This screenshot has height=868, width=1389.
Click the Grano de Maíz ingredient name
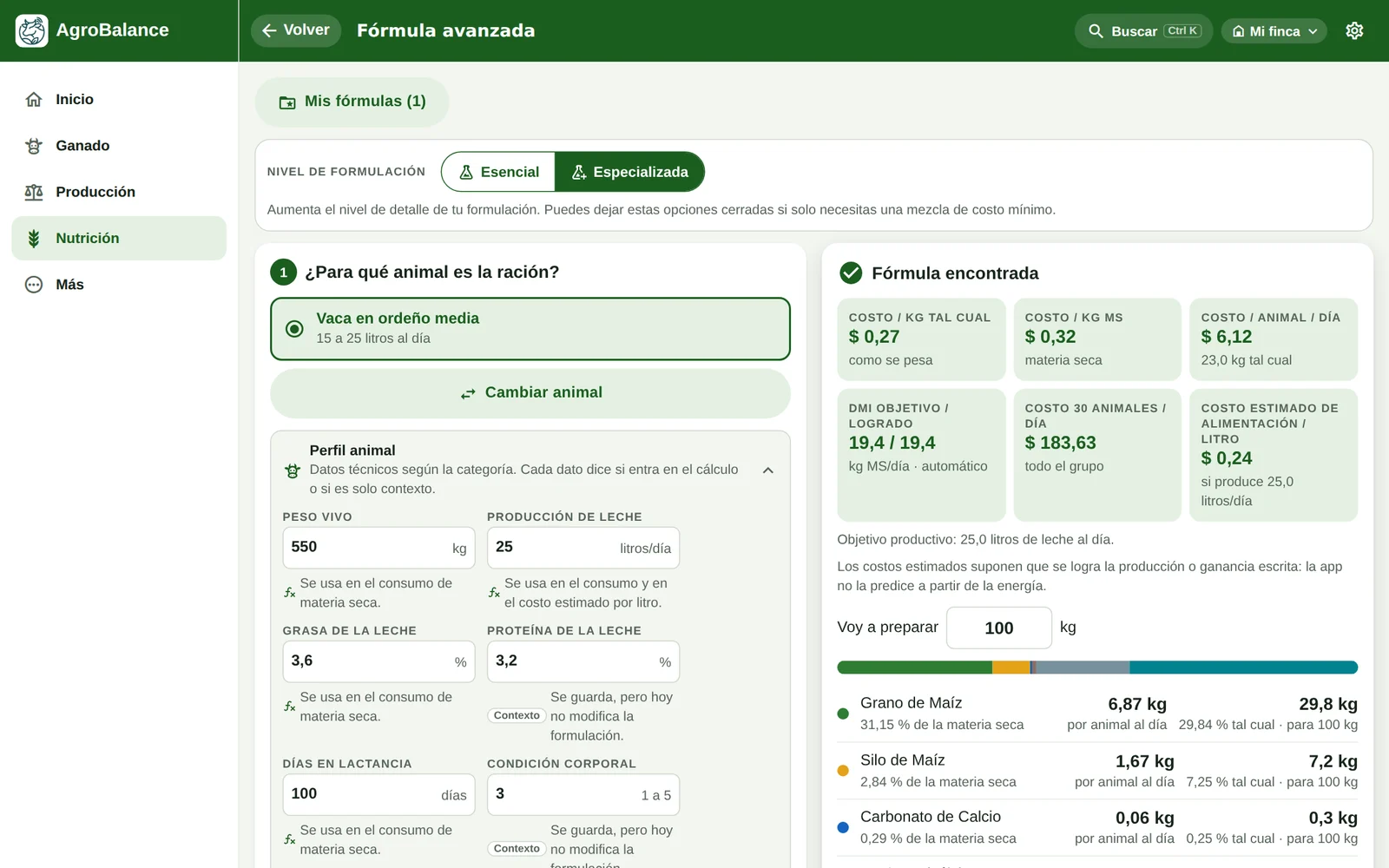click(911, 703)
